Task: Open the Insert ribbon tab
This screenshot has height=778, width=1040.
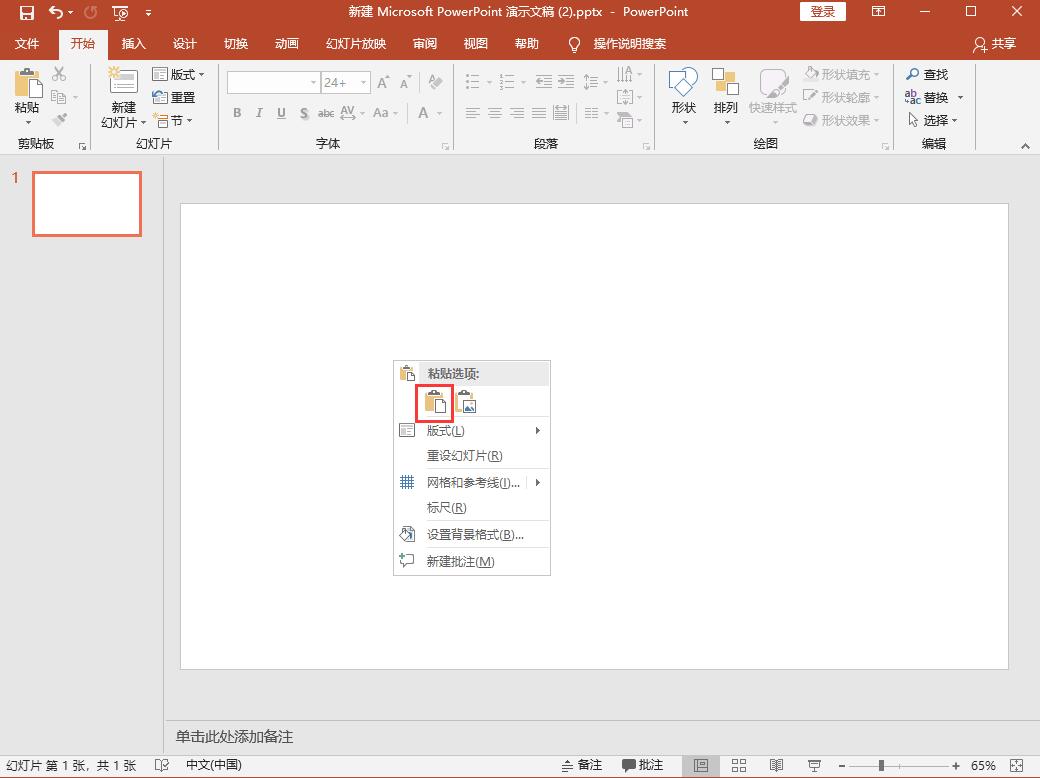Action: [133, 44]
